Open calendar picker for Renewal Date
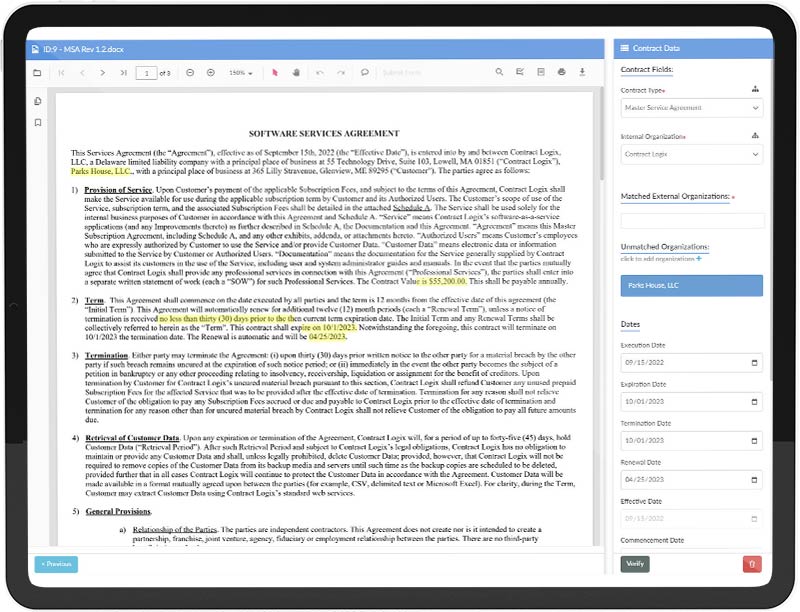The image size is (800, 612). (755, 480)
